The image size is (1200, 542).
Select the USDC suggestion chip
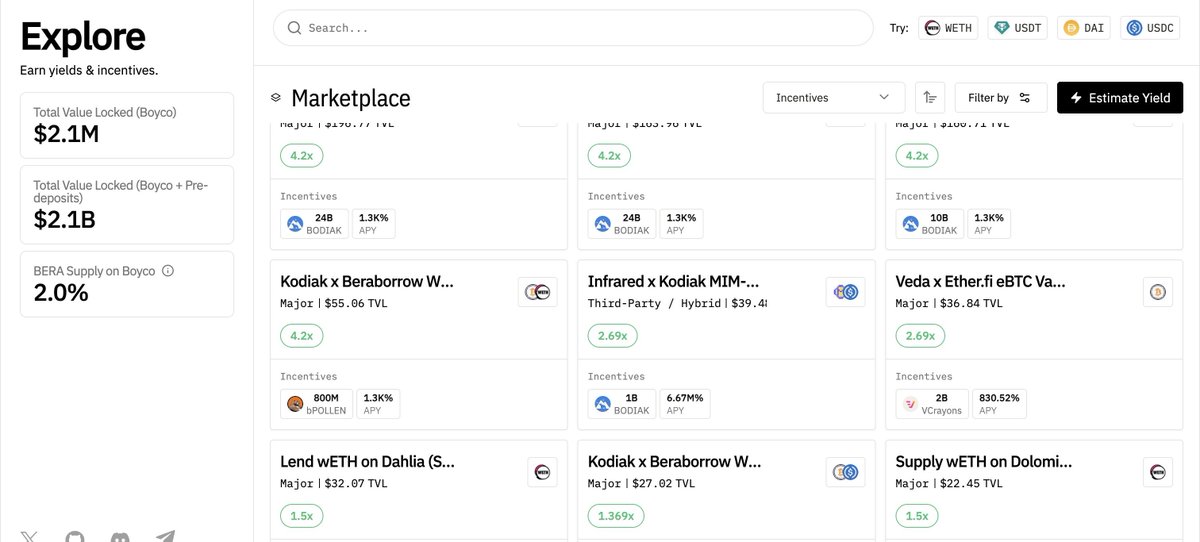click(1150, 28)
